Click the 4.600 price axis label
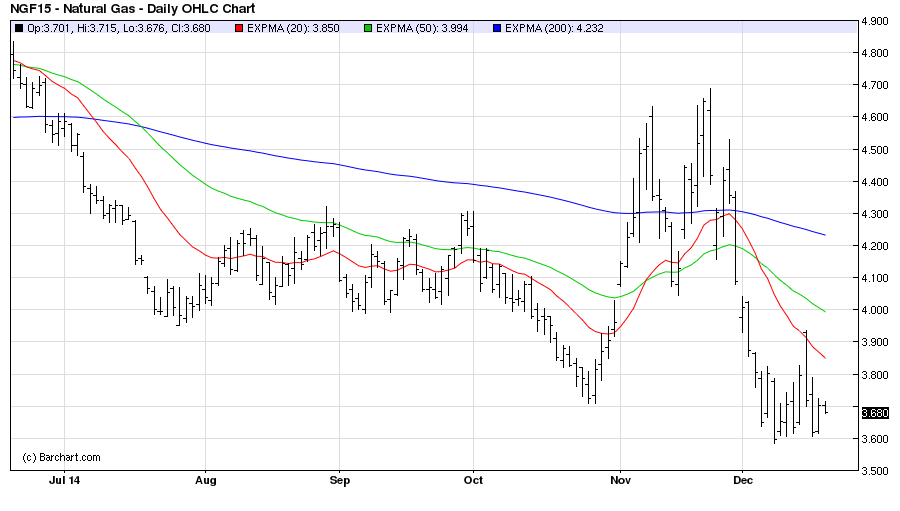This screenshot has height=511, width=900. [875, 117]
